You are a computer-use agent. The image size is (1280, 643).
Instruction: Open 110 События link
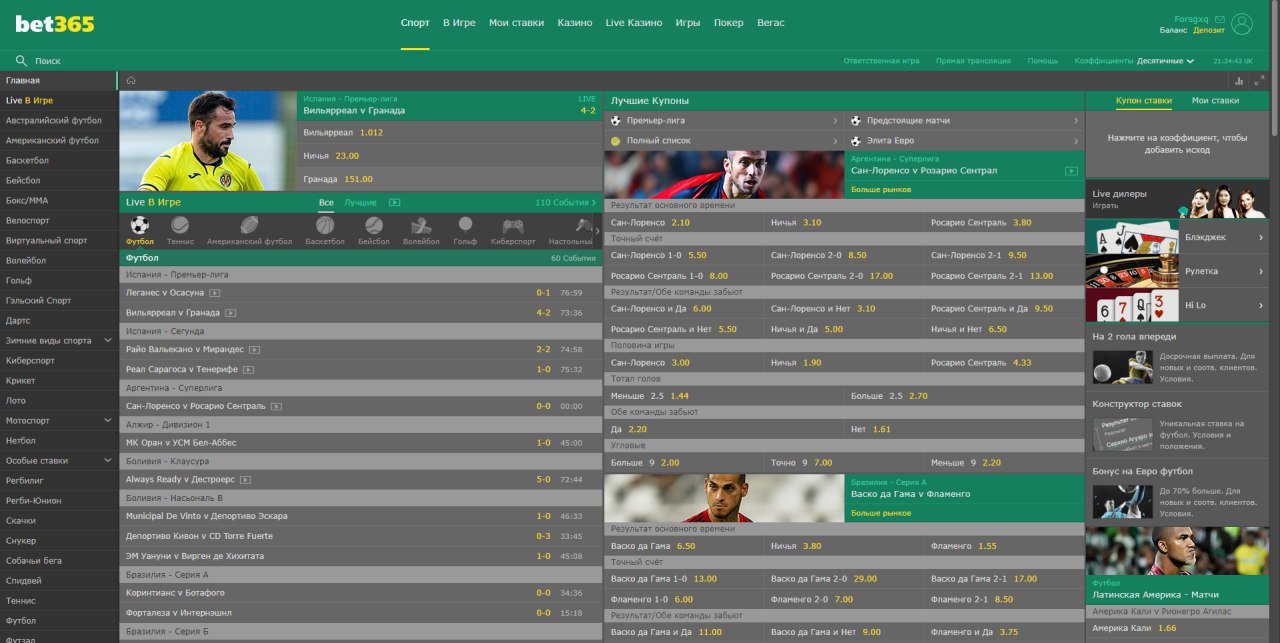coord(565,202)
